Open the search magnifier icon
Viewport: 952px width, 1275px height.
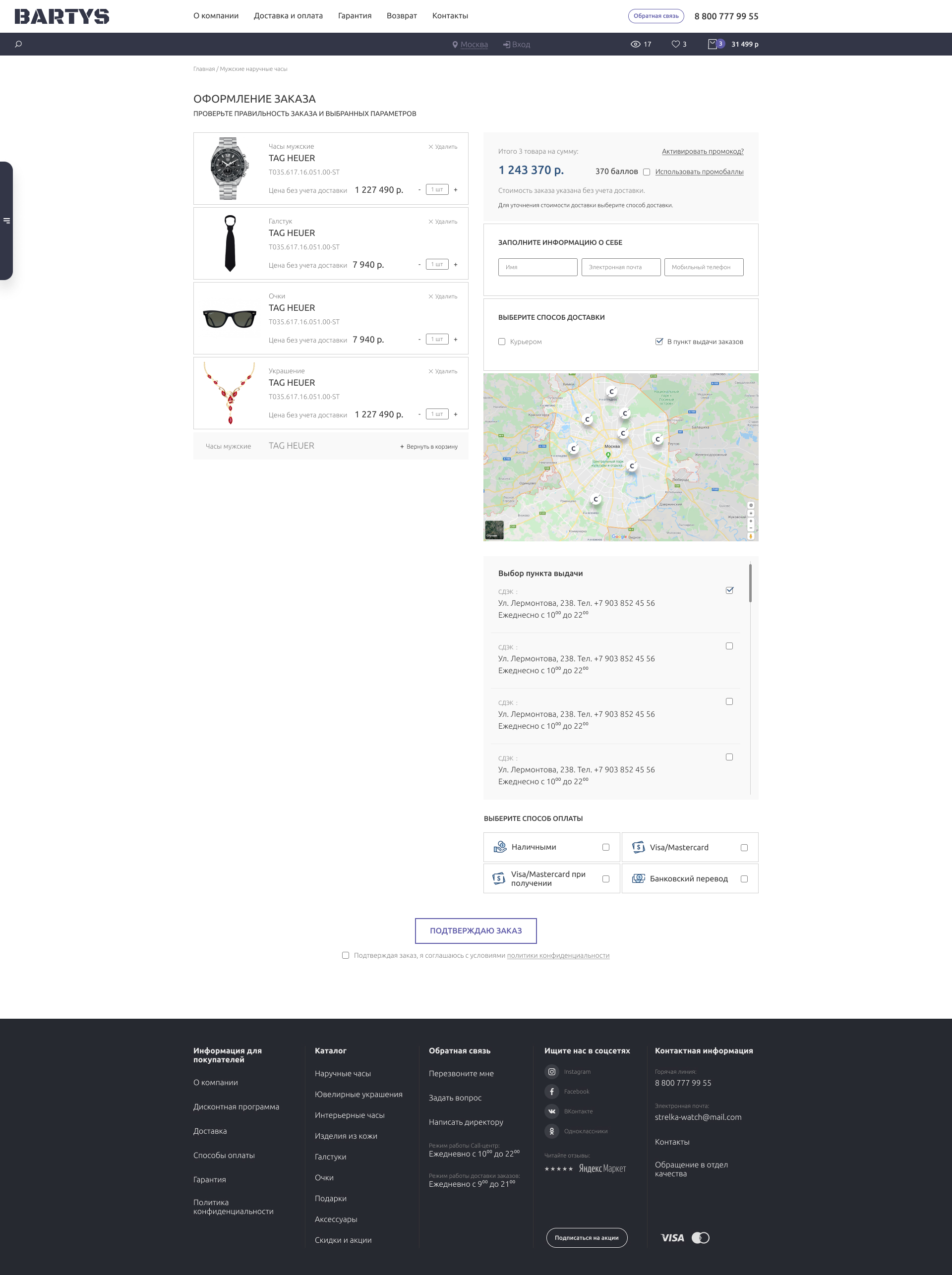pyautogui.click(x=18, y=44)
